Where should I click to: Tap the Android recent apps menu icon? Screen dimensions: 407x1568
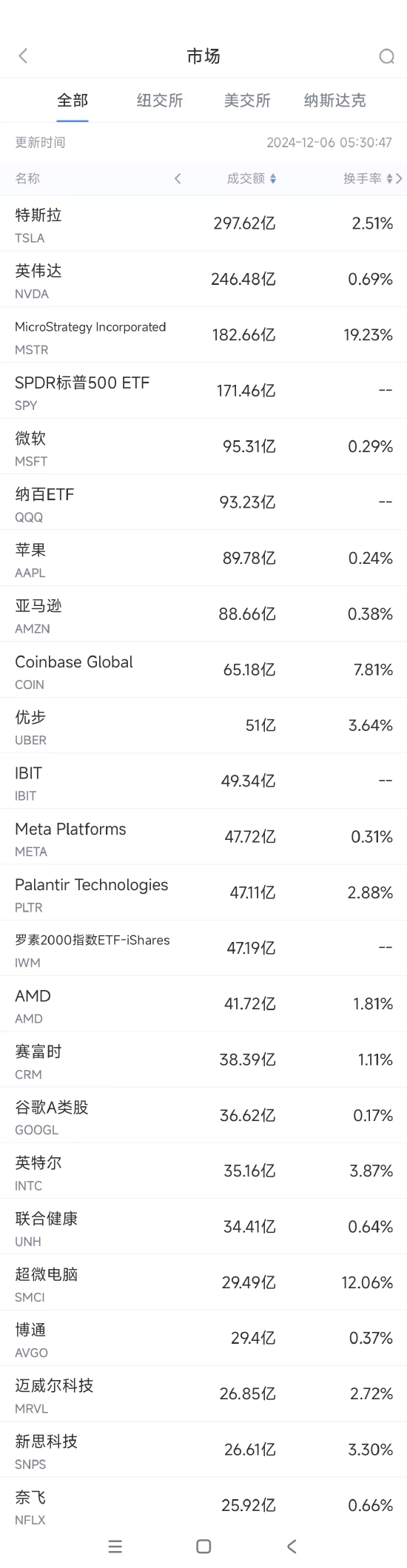(115, 1546)
